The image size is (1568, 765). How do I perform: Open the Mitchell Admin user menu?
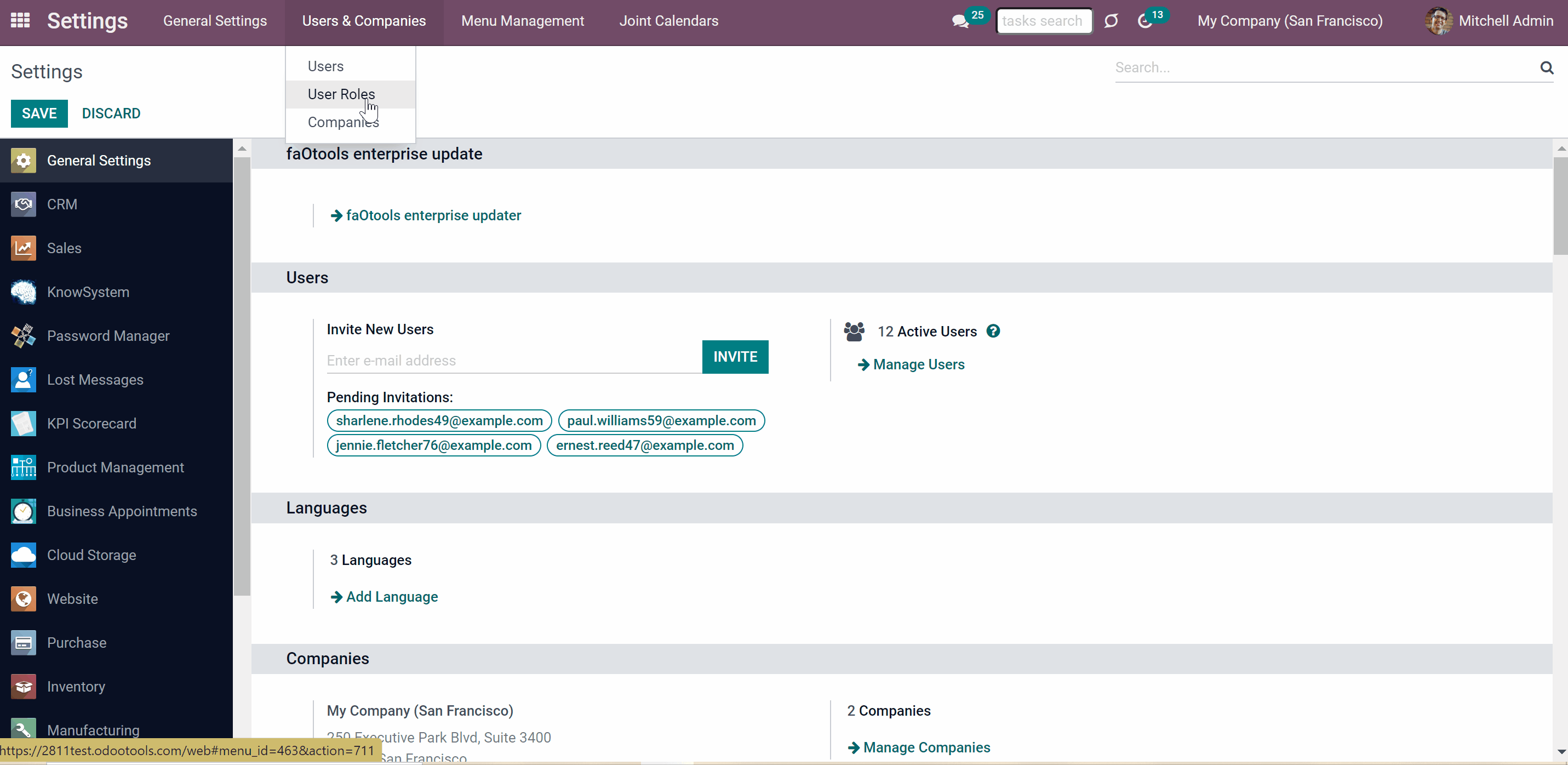pyautogui.click(x=1489, y=21)
